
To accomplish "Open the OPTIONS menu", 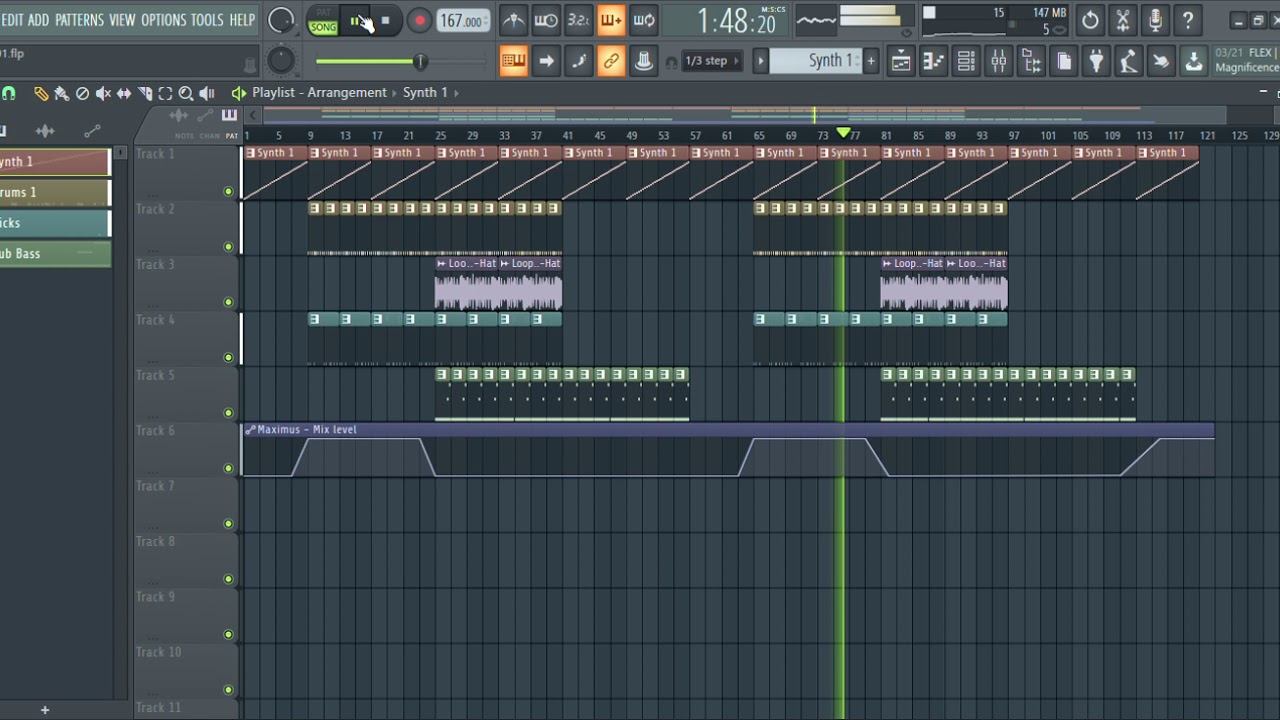I will pos(163,20).
